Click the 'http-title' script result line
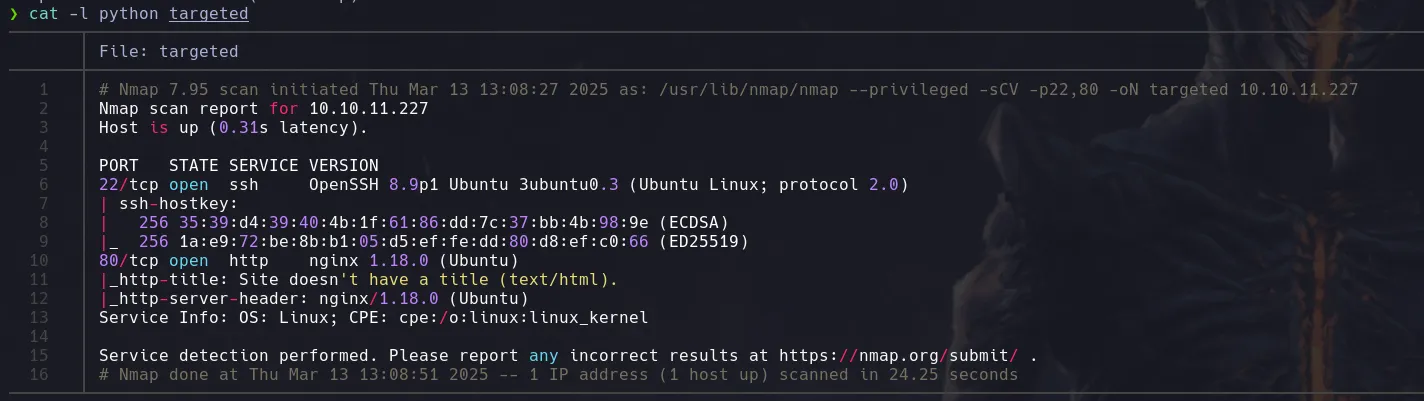Viewport: 1424px width, 401px height. [x=358, y=280]
